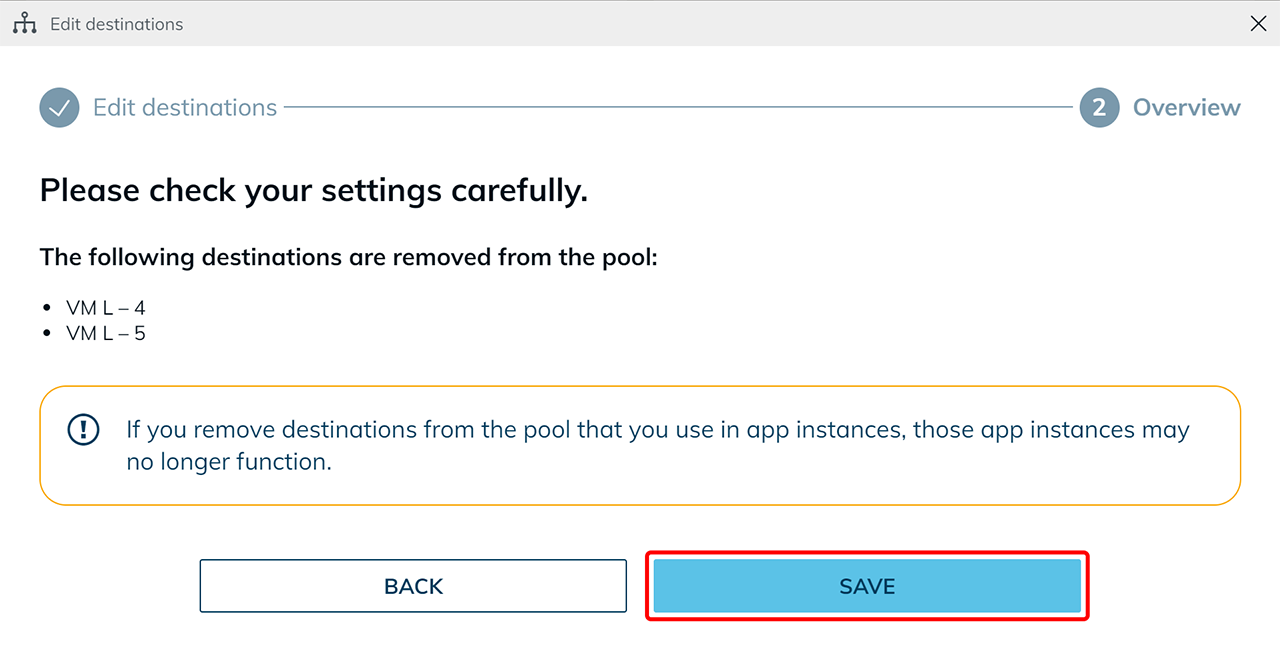Close the Edit destinations dialog
1280x656 pixels.
point(1258,24)
